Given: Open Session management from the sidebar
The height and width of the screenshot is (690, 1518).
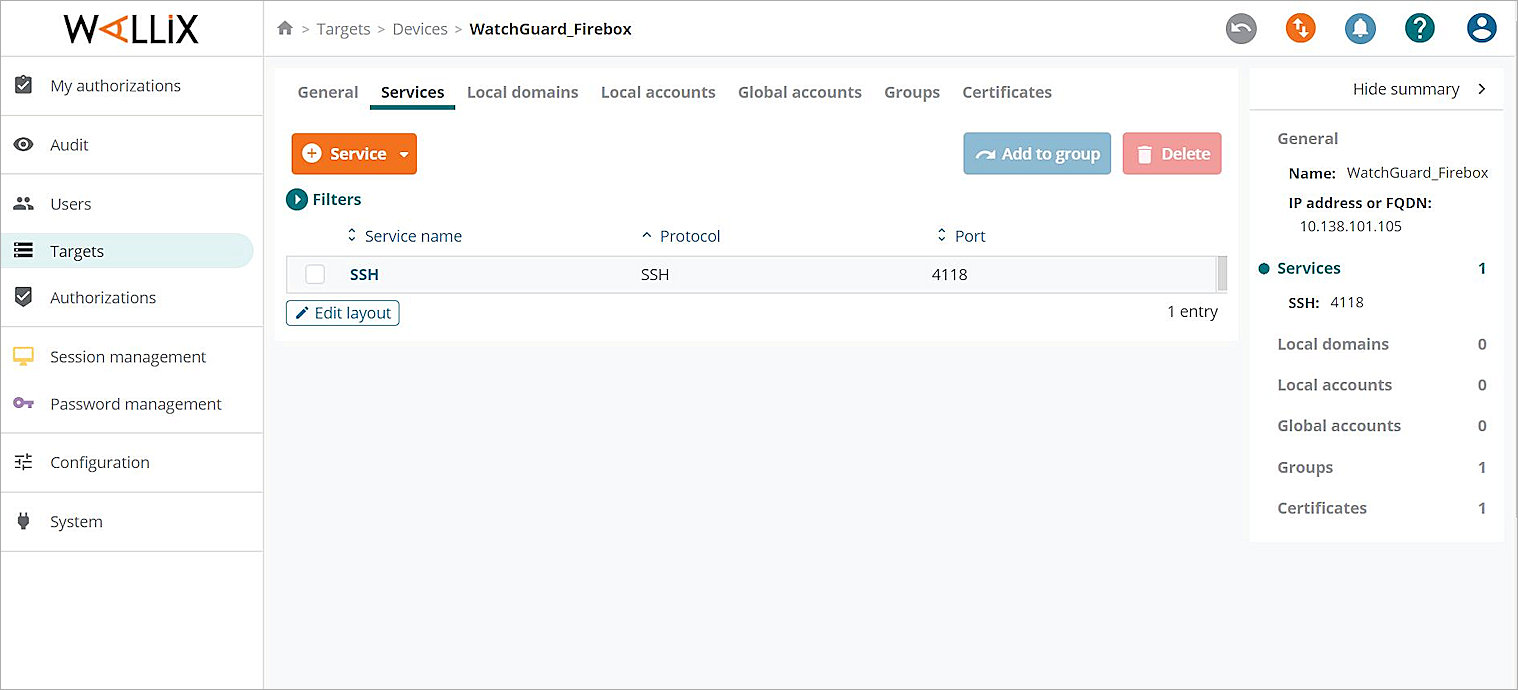Looking at the screenshot, I should [127, 356].
